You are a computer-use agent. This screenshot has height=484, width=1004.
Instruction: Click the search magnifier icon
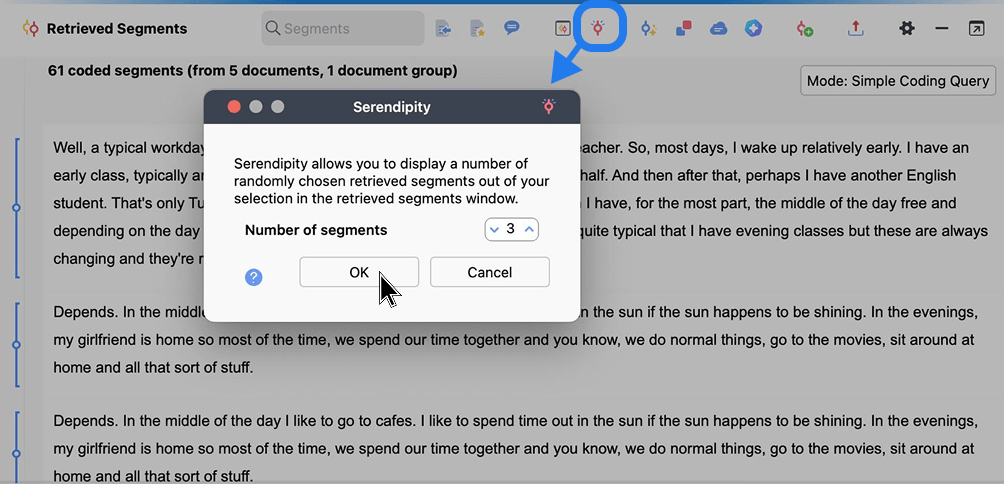pyautogui.click(x=273, y=28)
